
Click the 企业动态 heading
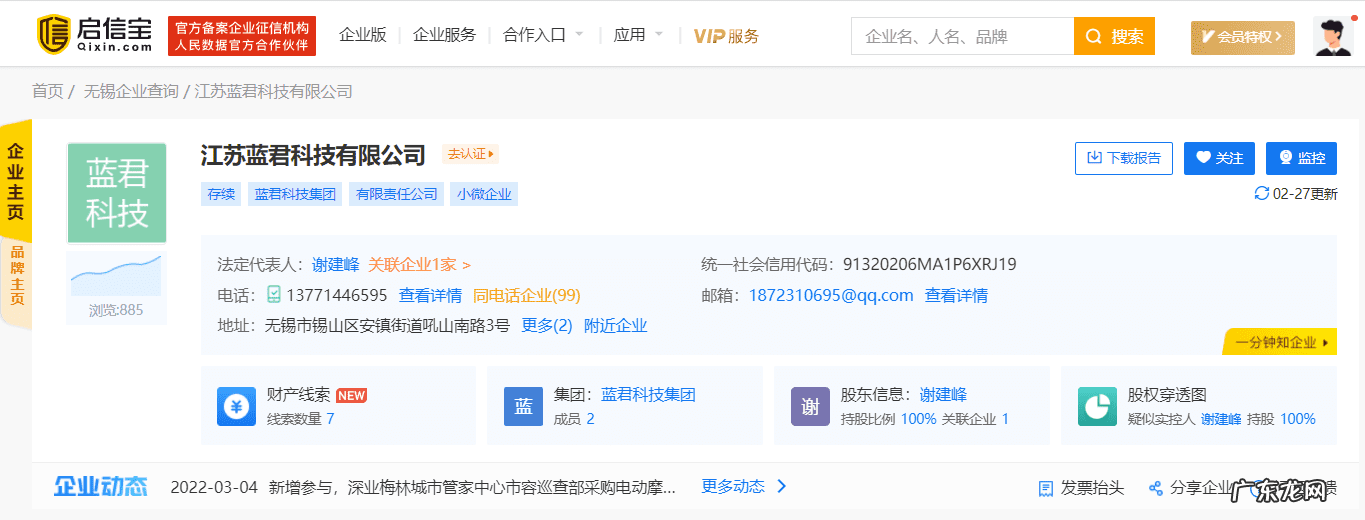click(x=101, y=487)
